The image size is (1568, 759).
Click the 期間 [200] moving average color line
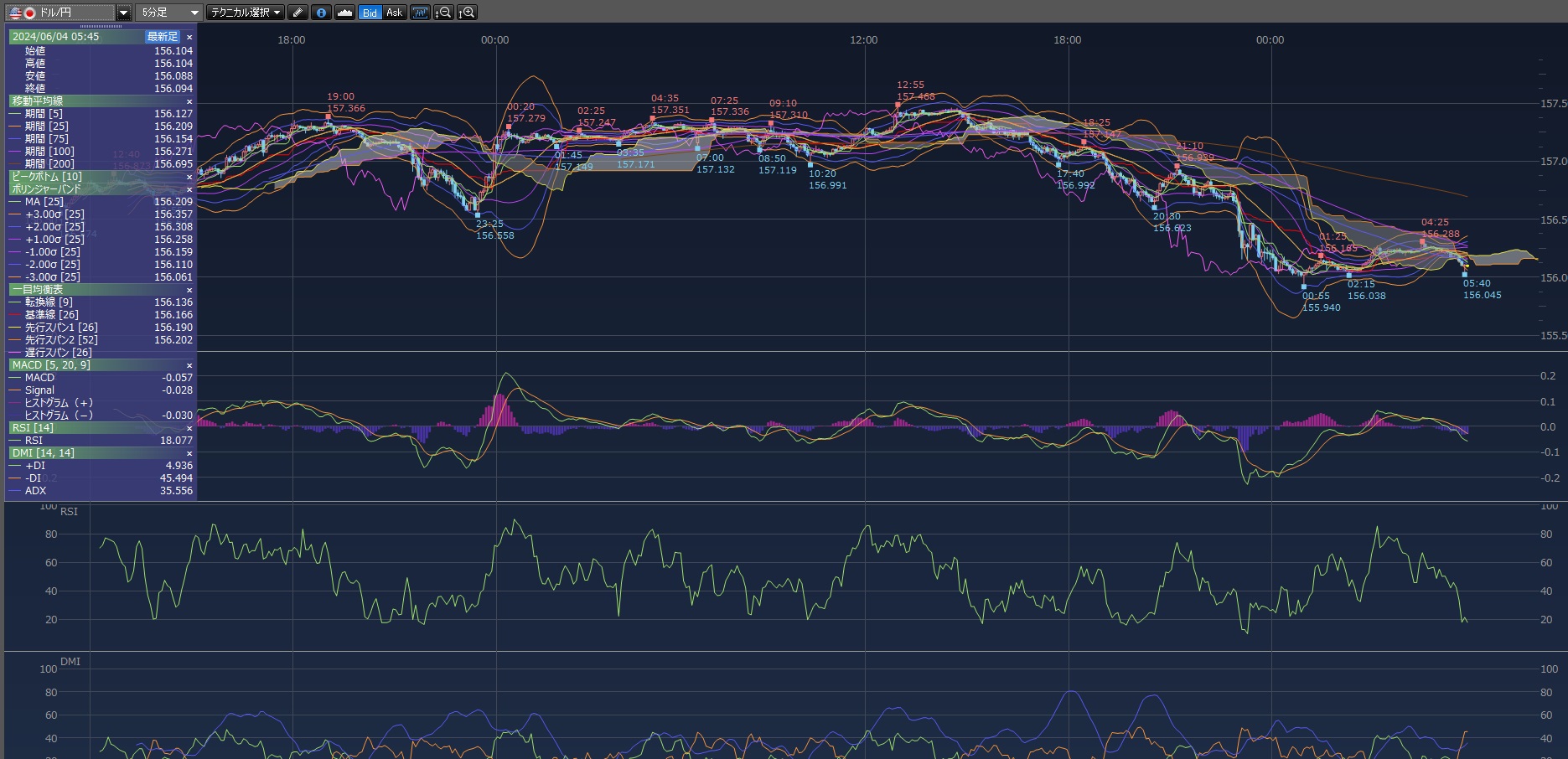[16, 164]
